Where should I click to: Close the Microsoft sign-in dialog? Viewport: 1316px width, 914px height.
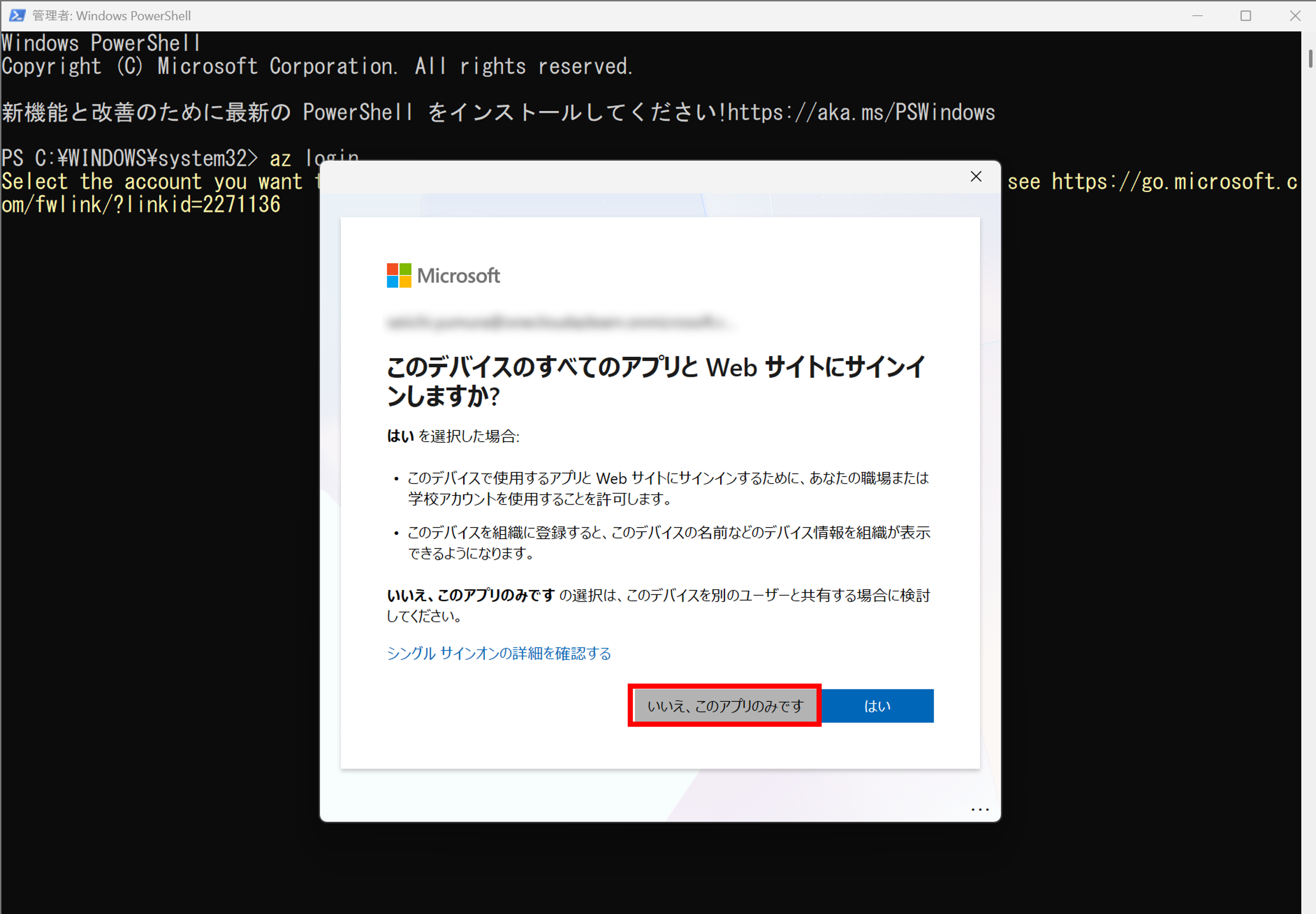click(976, 177)
